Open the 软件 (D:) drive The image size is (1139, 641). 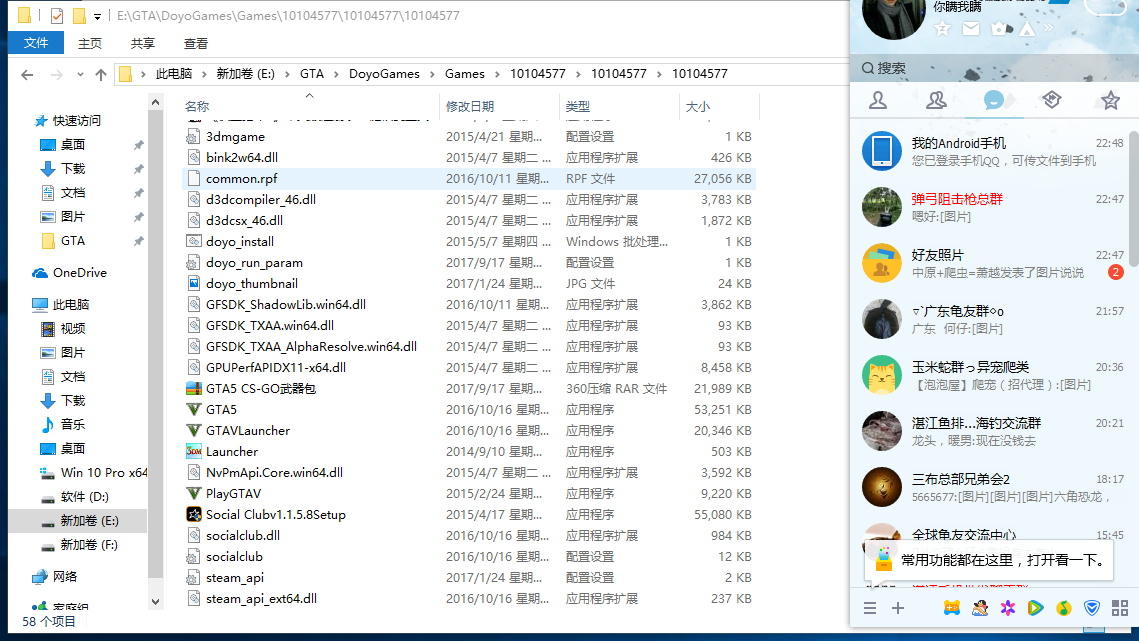pyautogui.click(x=84, y=497)
